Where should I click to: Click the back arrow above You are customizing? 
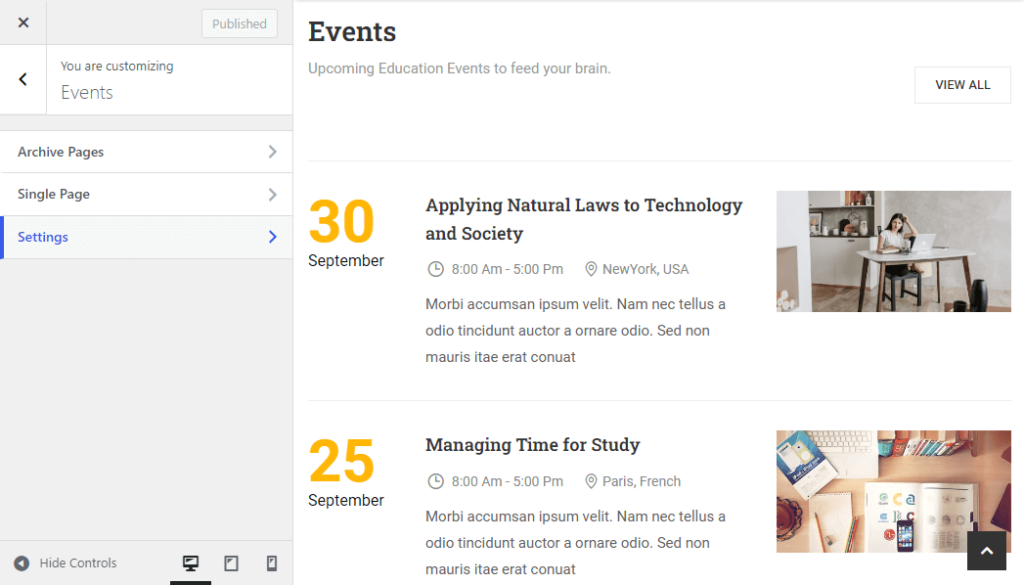tap(22, 79)
